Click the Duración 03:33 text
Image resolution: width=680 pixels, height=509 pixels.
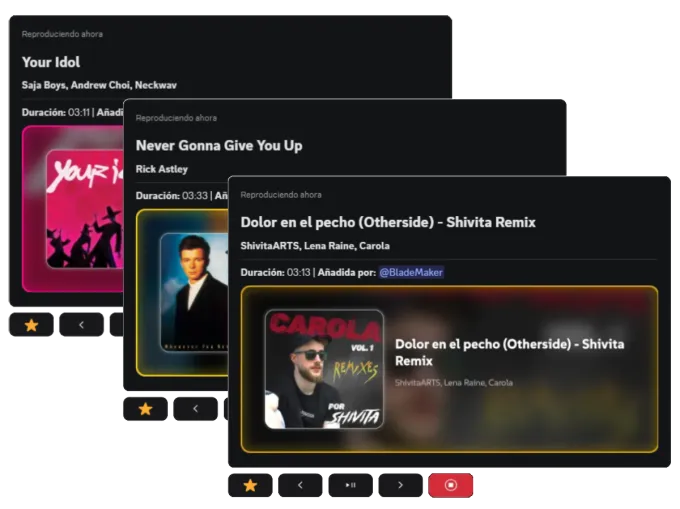[x=172, y=196]
